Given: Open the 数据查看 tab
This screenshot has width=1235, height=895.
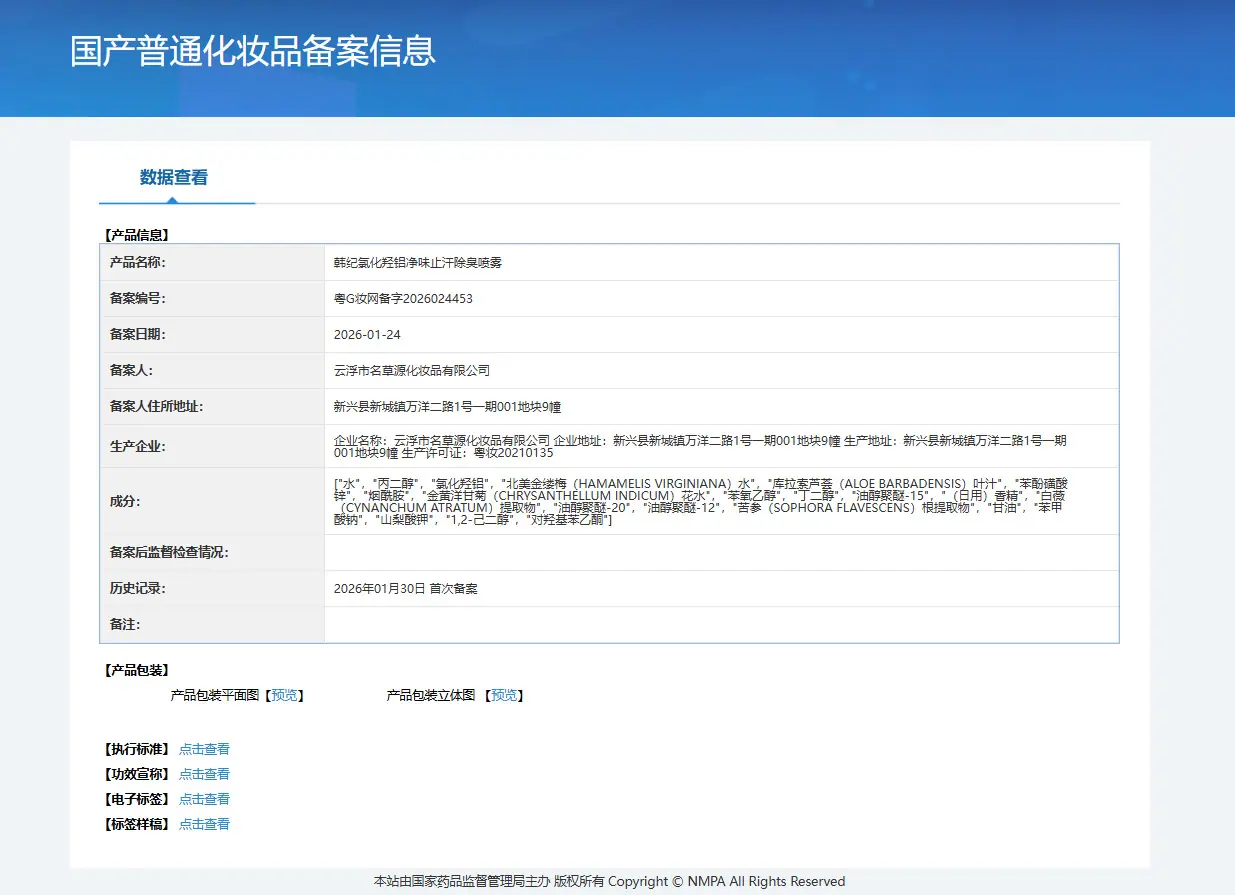Looking at the screenshot, I should coord(174,178).
